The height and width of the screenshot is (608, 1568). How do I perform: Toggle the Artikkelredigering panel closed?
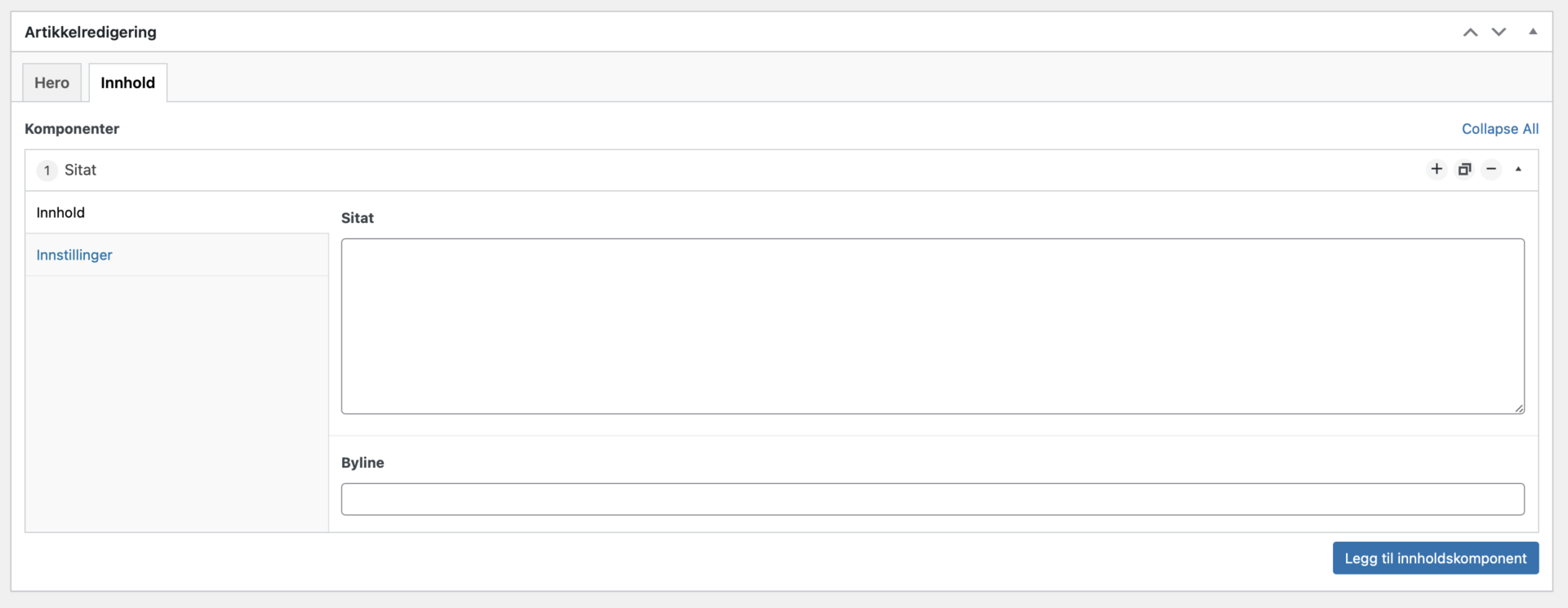coord(1533,32)
